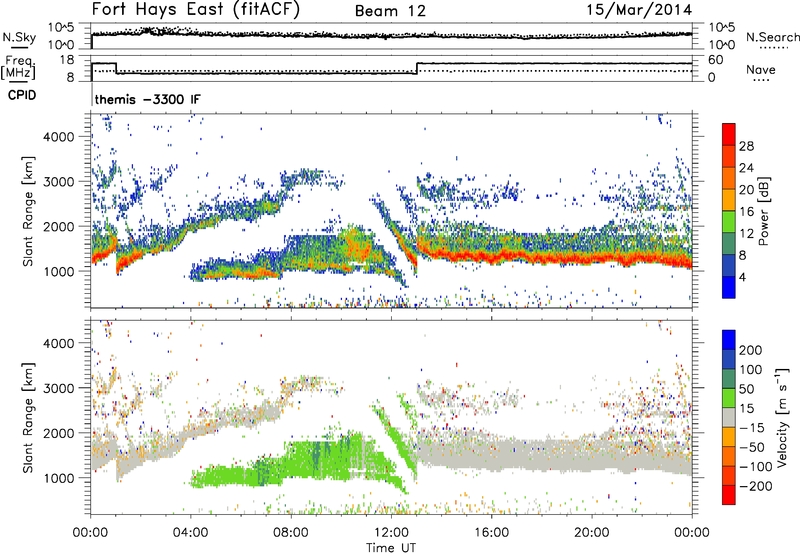Click the '20:00' time axis label
Viewport: 800px width, 554px height.
pos(592,533)
